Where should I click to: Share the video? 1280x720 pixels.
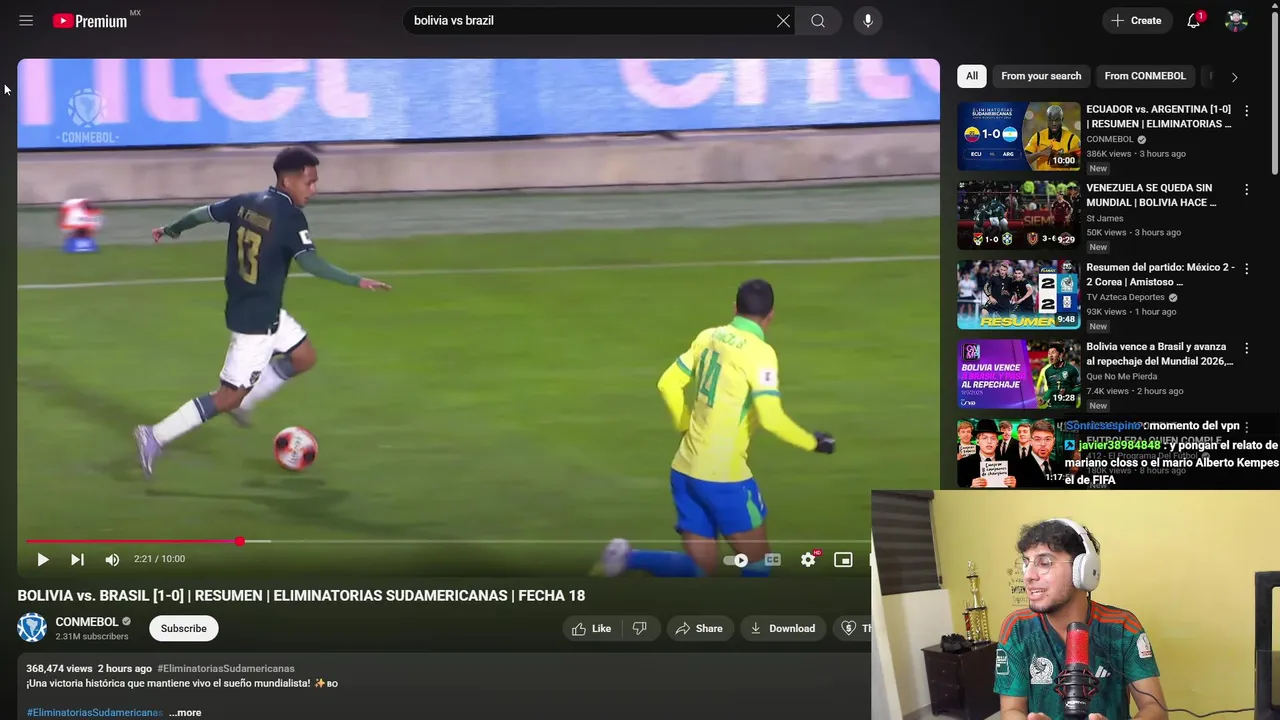(x=699, y=629)
